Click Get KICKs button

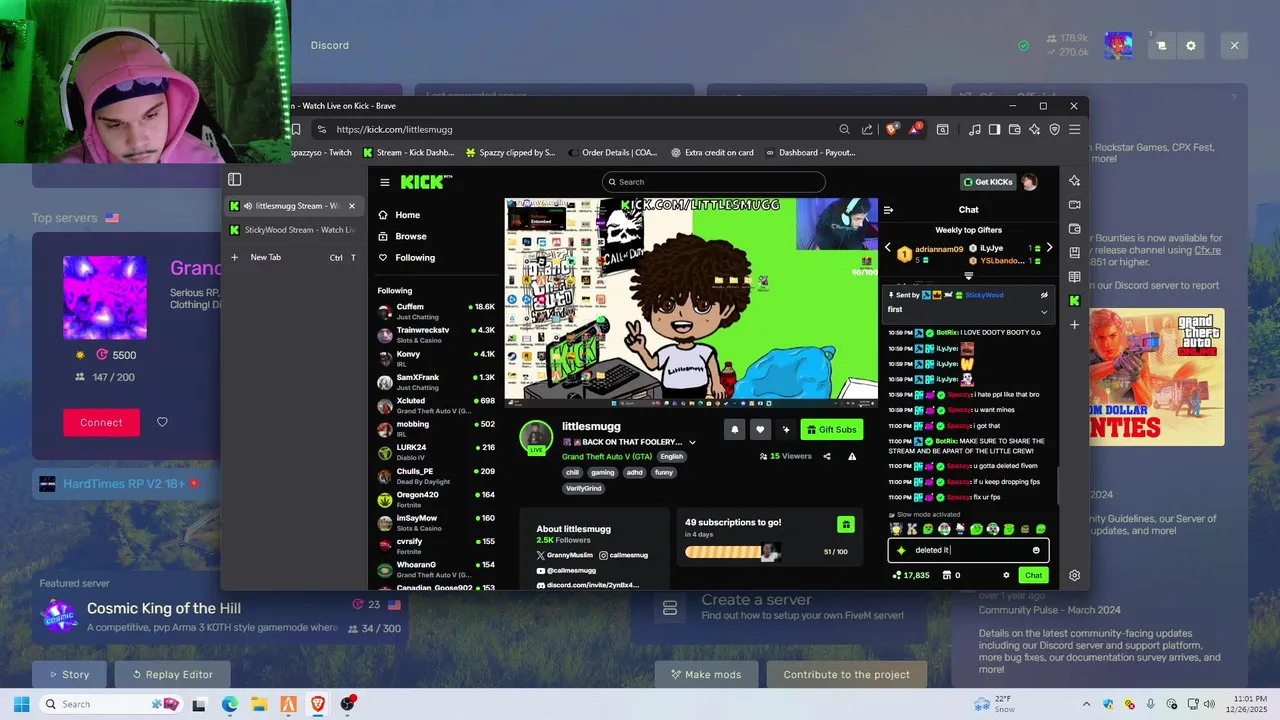click(988, 182)
